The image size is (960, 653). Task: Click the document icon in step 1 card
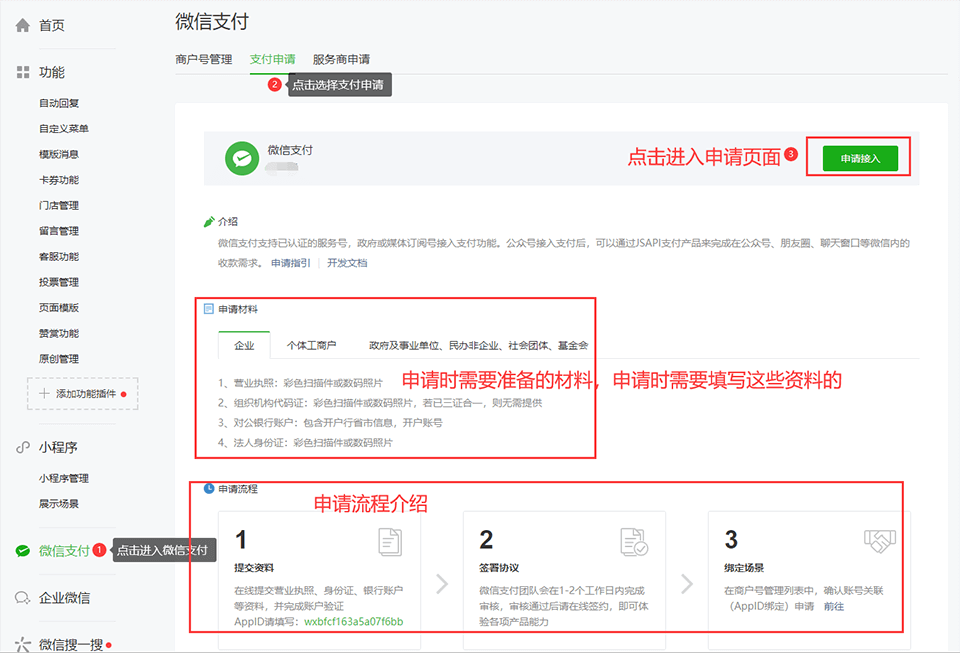click(390, 542)
